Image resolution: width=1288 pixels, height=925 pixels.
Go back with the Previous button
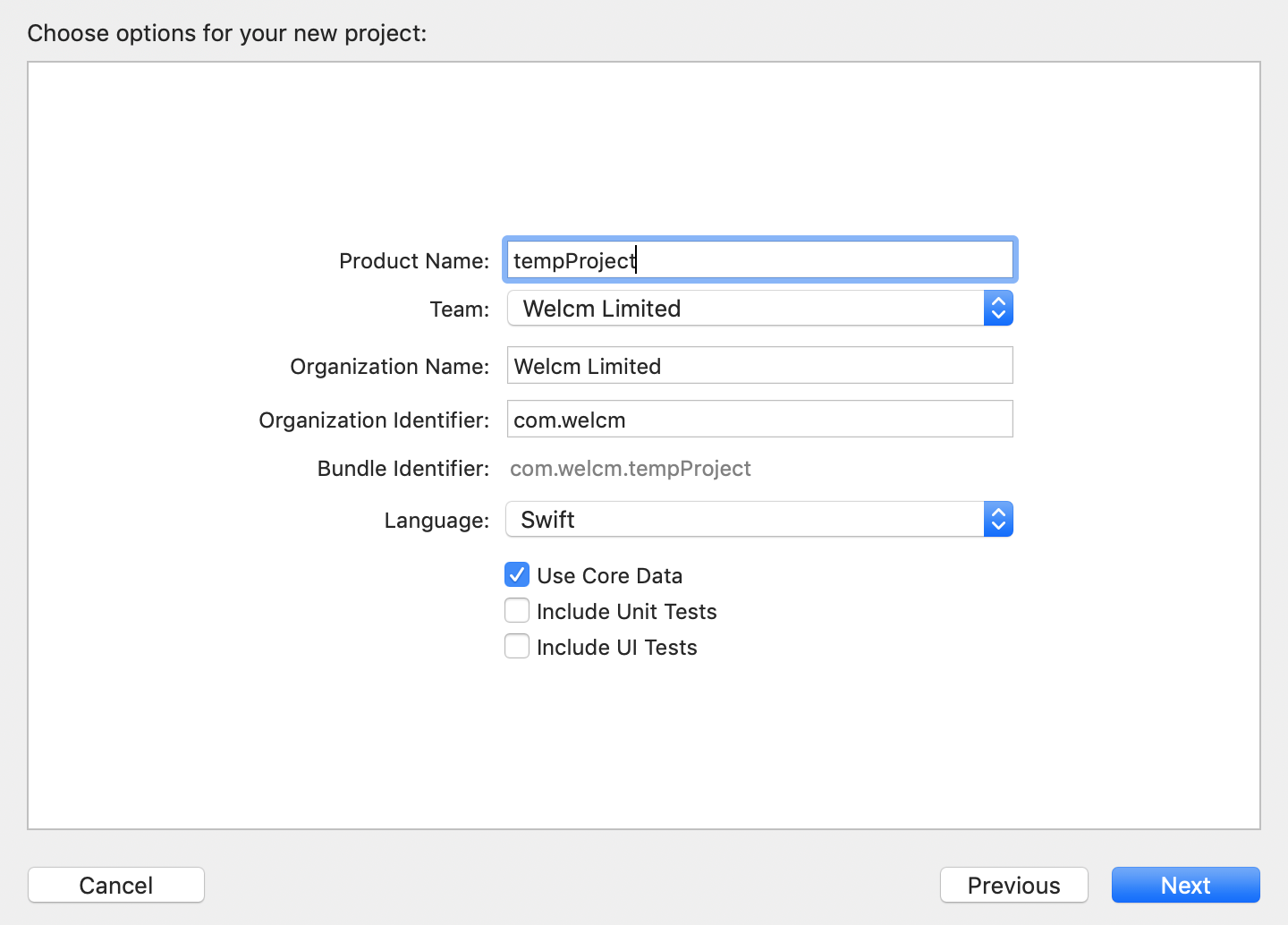click(x=1013, y=886)
